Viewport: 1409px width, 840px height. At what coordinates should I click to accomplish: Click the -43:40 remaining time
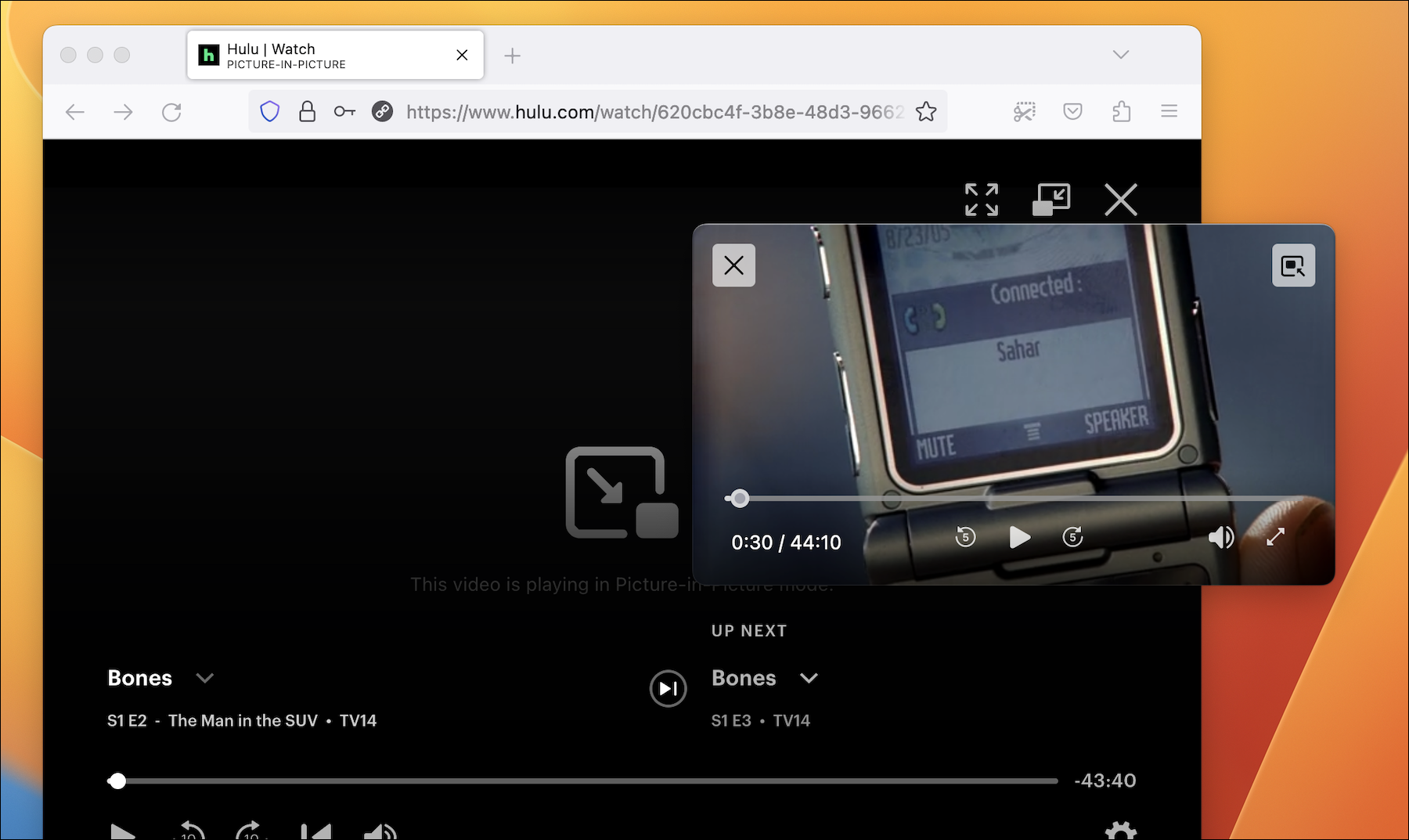pyautogui.click(x=1104, y=781)
